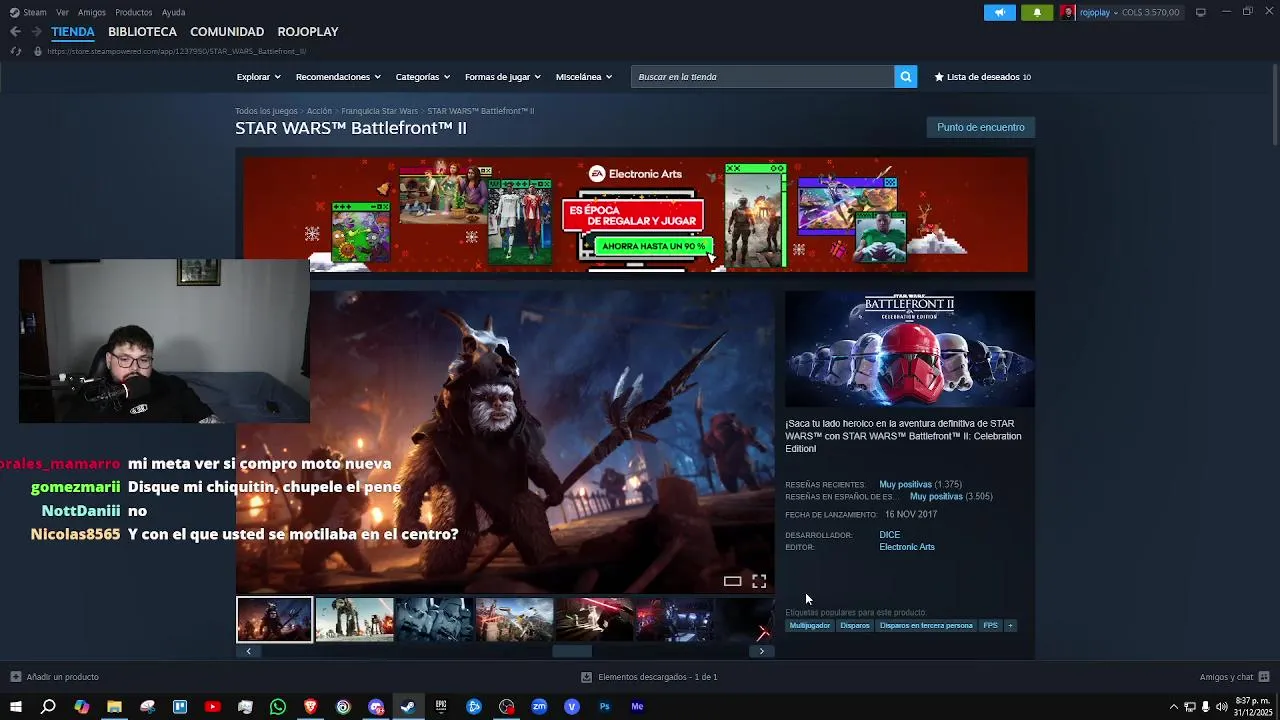Image resolution: width=1280 pixels, height=720 pixels.
Task: Click Añadir un producto
Action: pos(54,677)
